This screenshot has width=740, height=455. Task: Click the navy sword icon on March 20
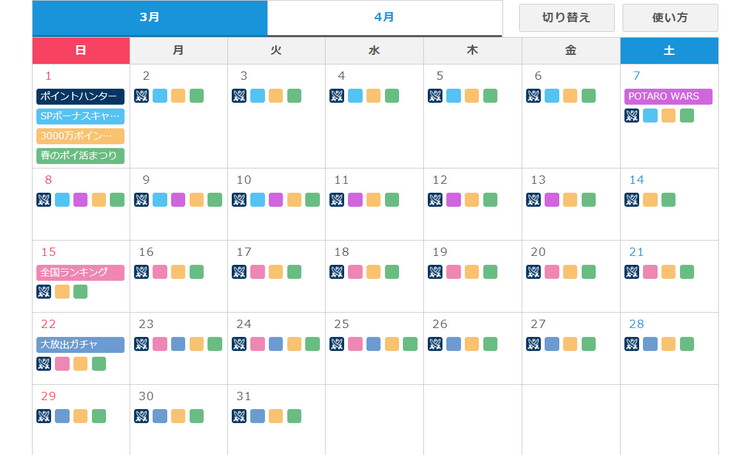click(x=533, y=272)
